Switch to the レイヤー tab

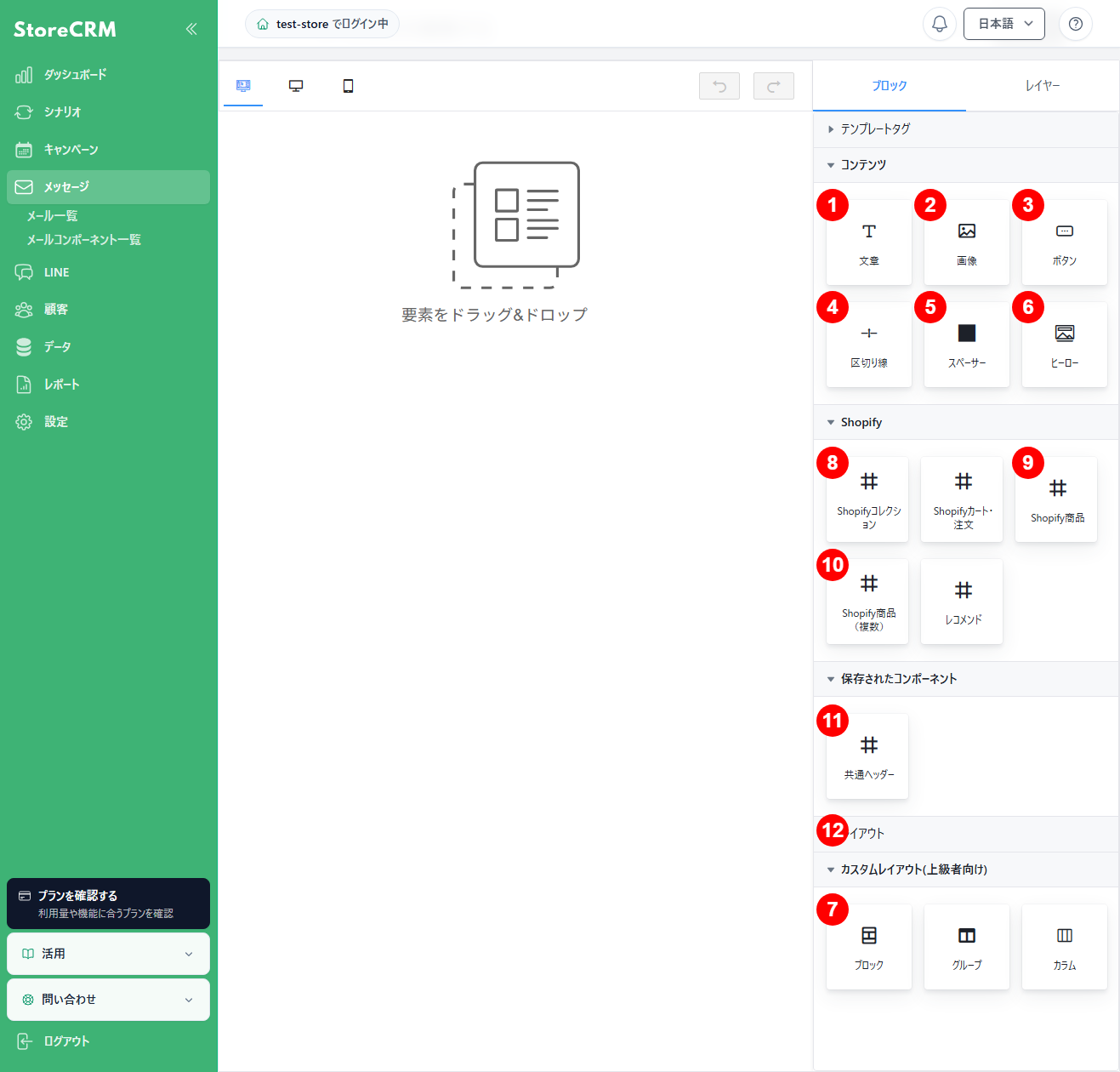click(1043, 86)
